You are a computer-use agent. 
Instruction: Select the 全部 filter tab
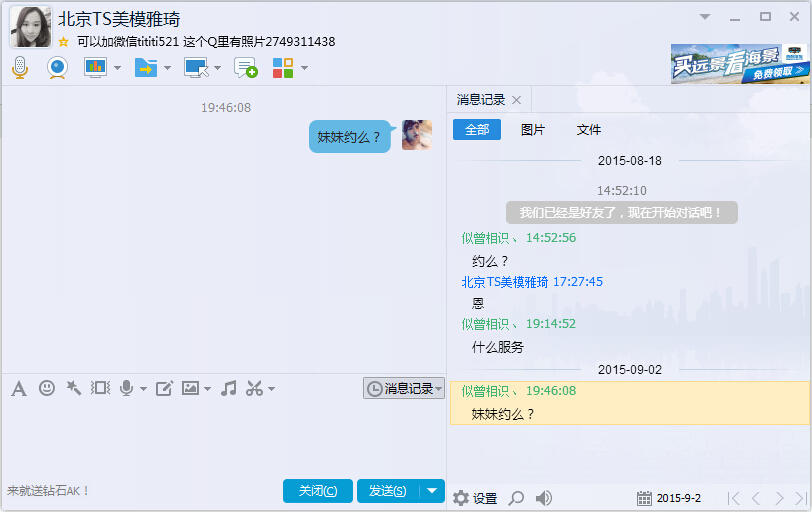477,129
